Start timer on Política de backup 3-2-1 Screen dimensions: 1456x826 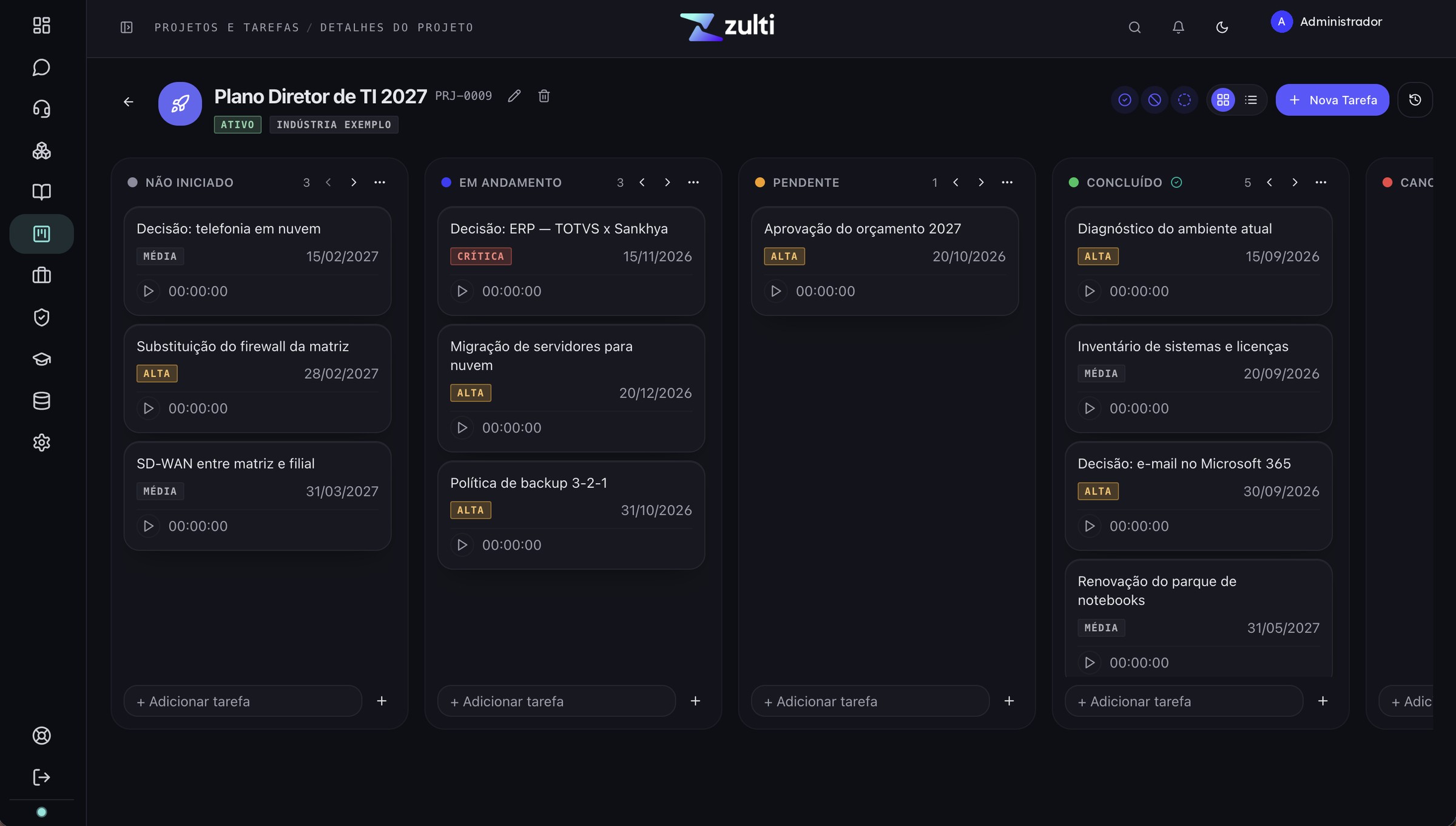coord(462,545)
